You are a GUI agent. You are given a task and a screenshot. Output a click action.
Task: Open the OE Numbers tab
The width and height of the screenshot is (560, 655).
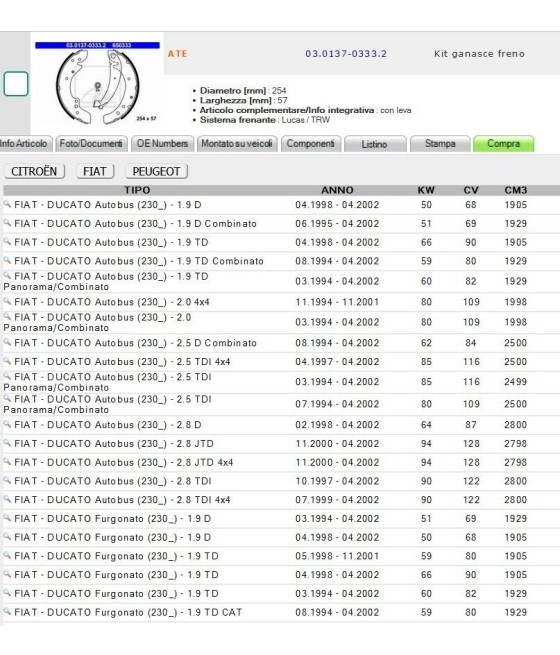pos(162,143)
